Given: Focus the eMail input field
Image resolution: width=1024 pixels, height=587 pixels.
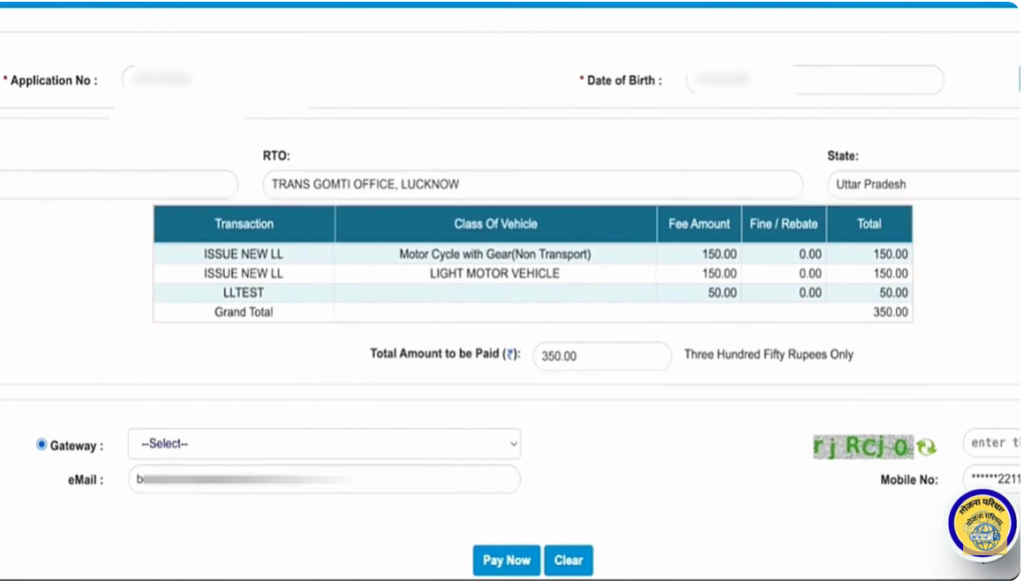Looking at the screenshot, I should (x=324, y=479).
